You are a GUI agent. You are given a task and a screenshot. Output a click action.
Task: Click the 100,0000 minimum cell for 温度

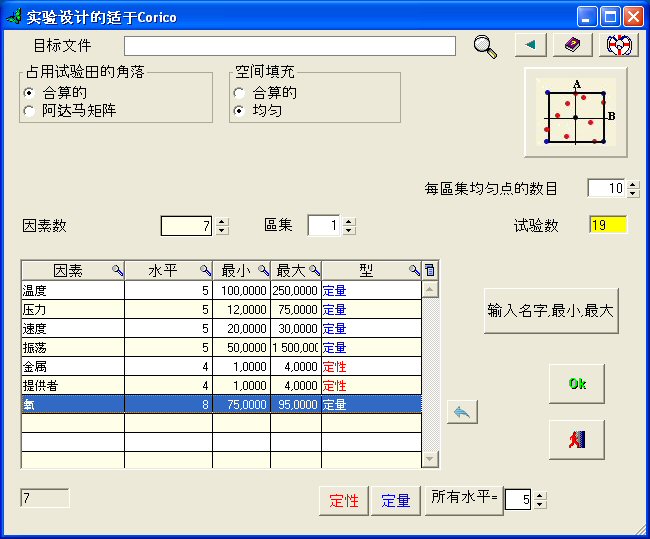(x=242, y=290)
